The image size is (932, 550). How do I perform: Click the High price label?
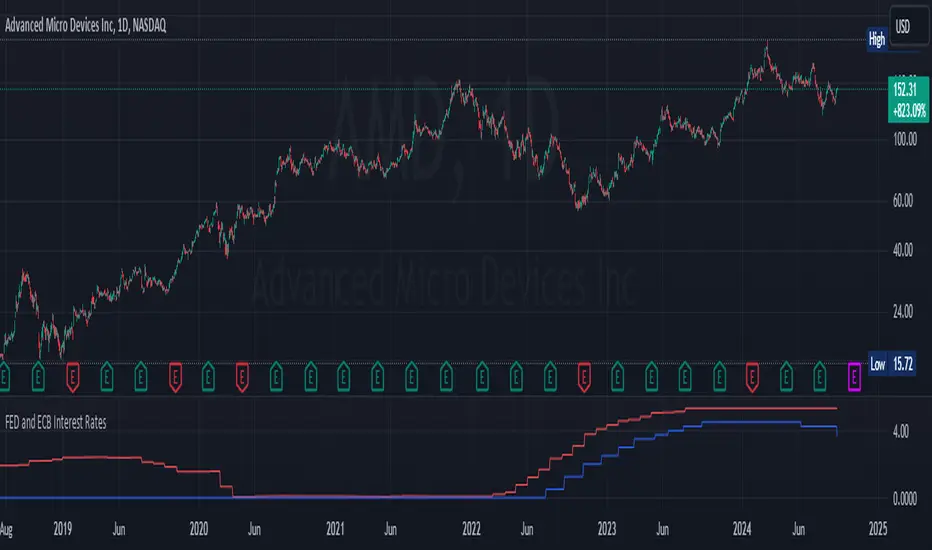tap(877, 39)
